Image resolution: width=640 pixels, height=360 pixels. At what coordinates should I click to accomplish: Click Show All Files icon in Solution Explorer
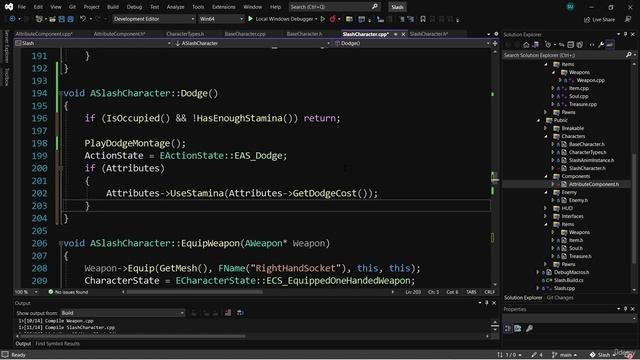point(580,45)
